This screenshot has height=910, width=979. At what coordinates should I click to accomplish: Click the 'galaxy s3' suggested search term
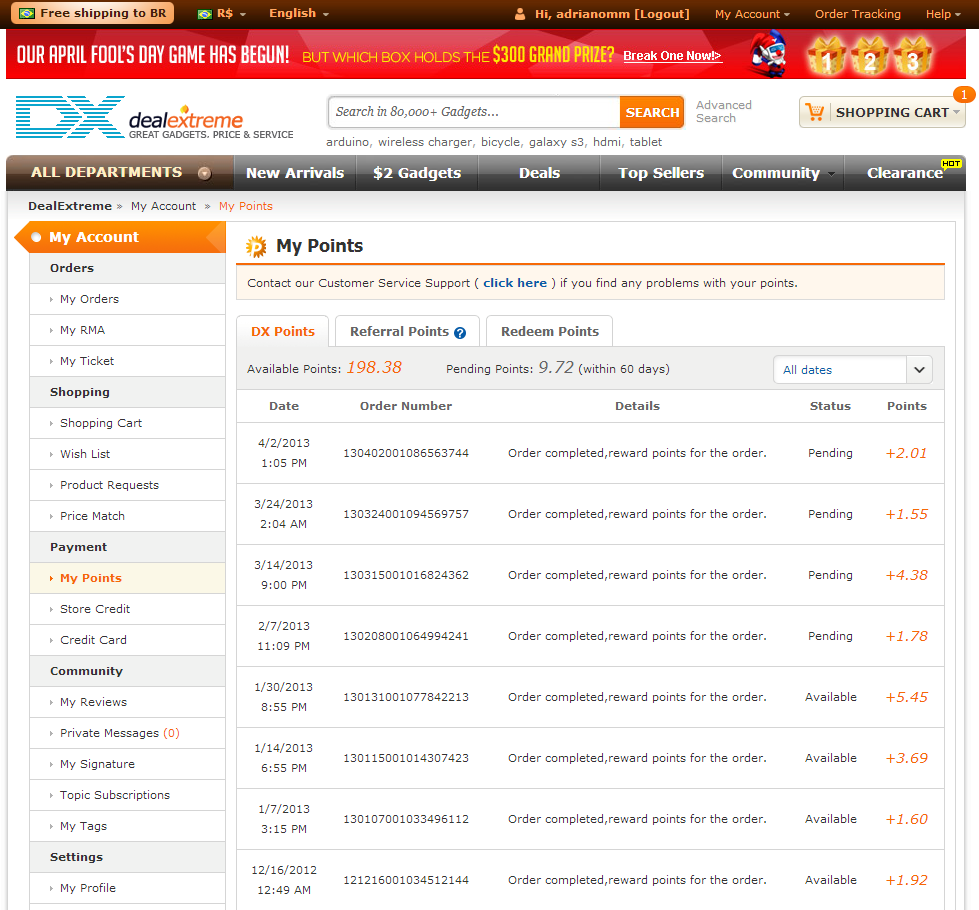pyautogui.click(x=556, y=142)
